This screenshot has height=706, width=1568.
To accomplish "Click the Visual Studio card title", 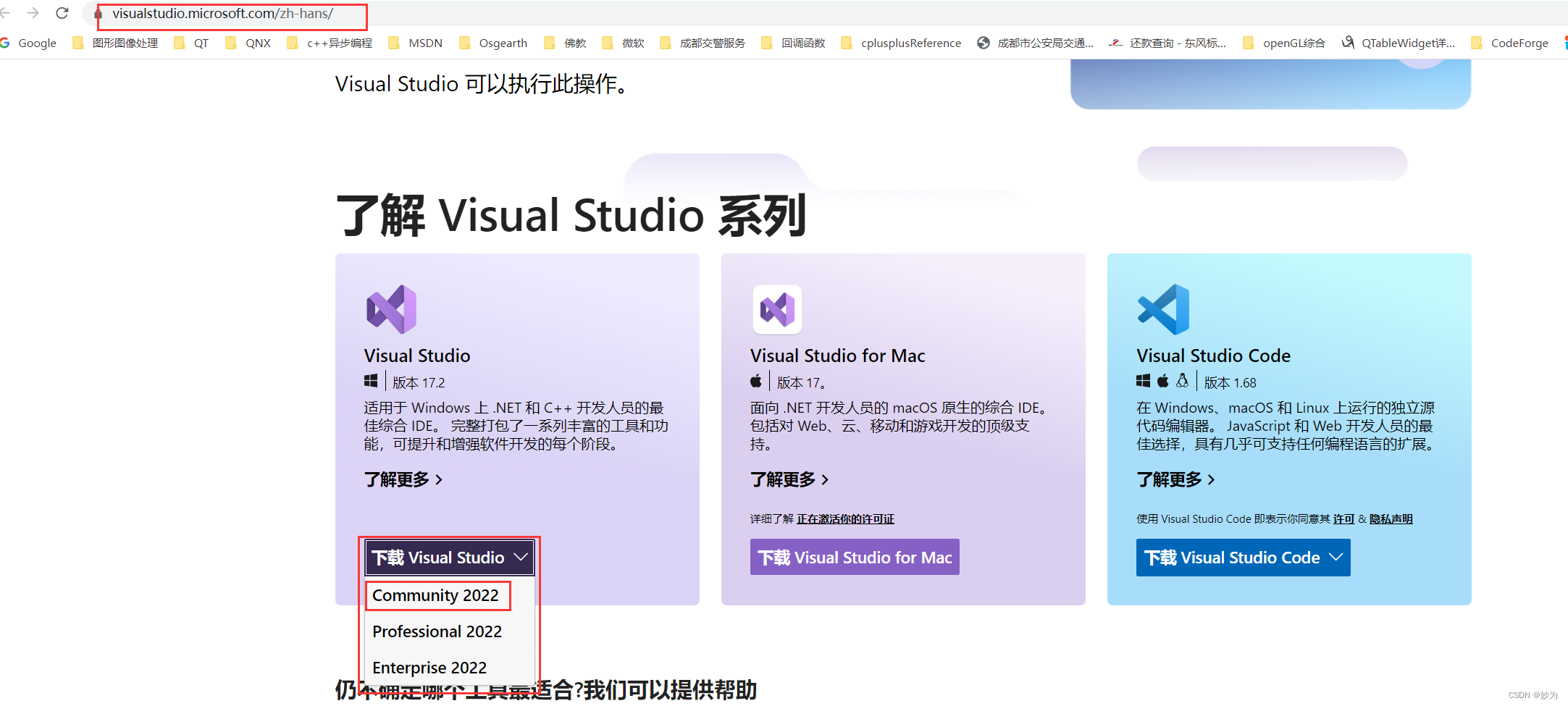I will point(417,356).
